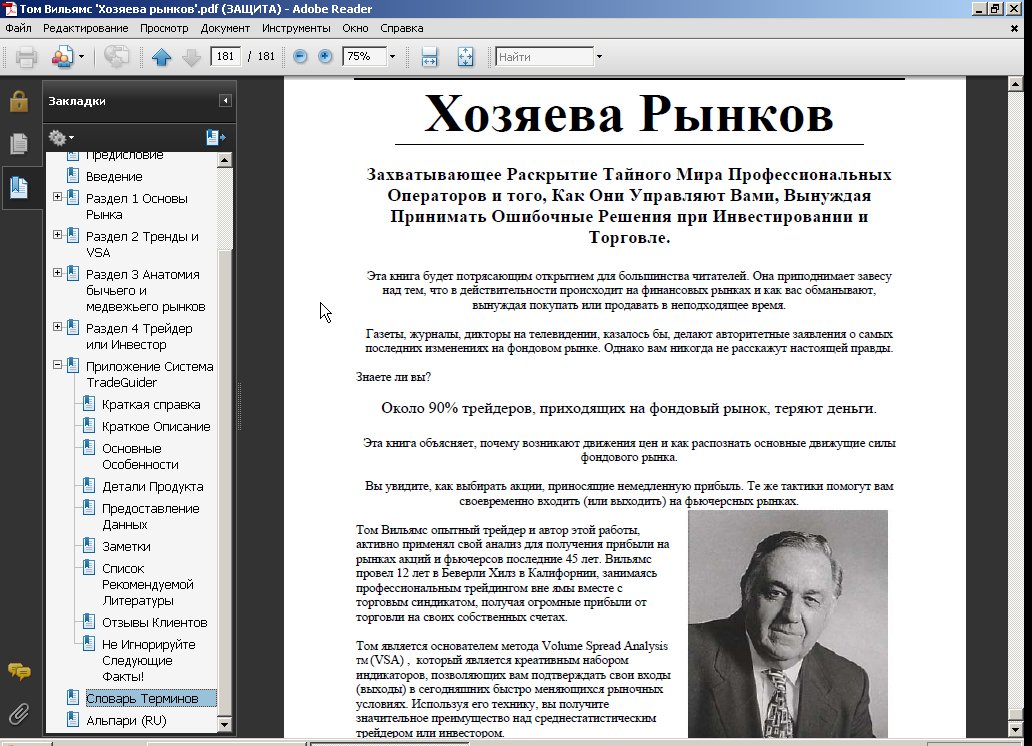Click the next page down arrow

click(x=192, y=57)
